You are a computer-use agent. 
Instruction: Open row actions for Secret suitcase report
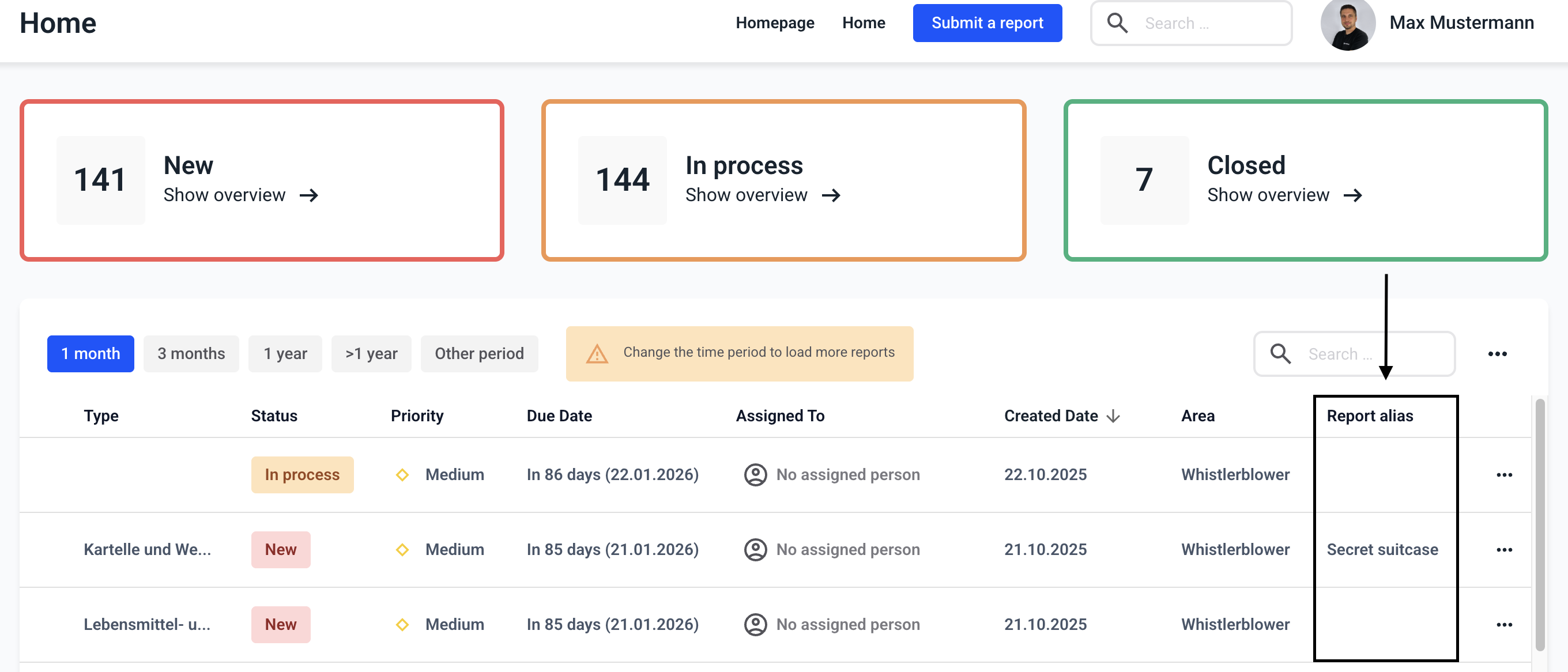click(1504, 550)
